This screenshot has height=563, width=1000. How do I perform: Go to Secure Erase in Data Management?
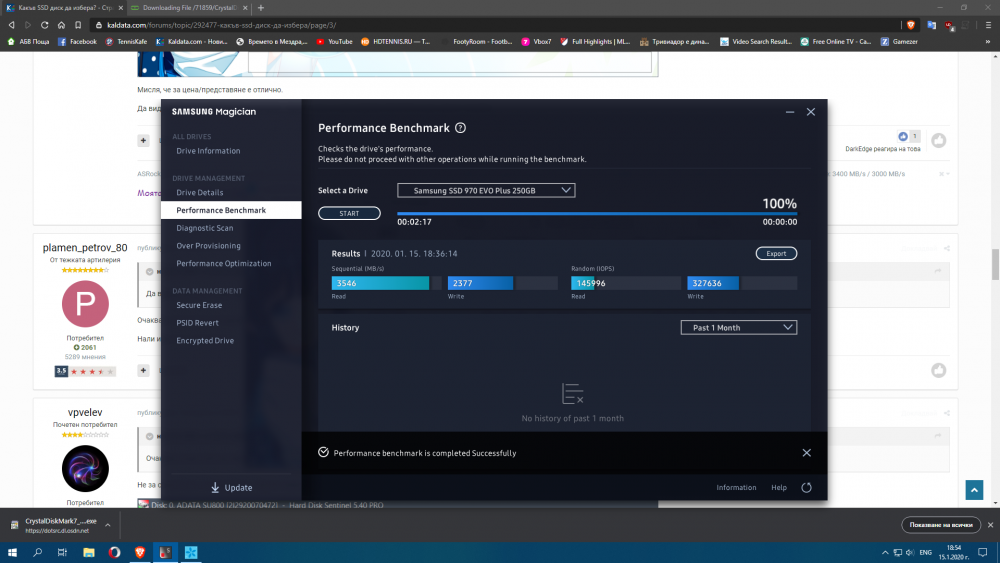point(199,305)
